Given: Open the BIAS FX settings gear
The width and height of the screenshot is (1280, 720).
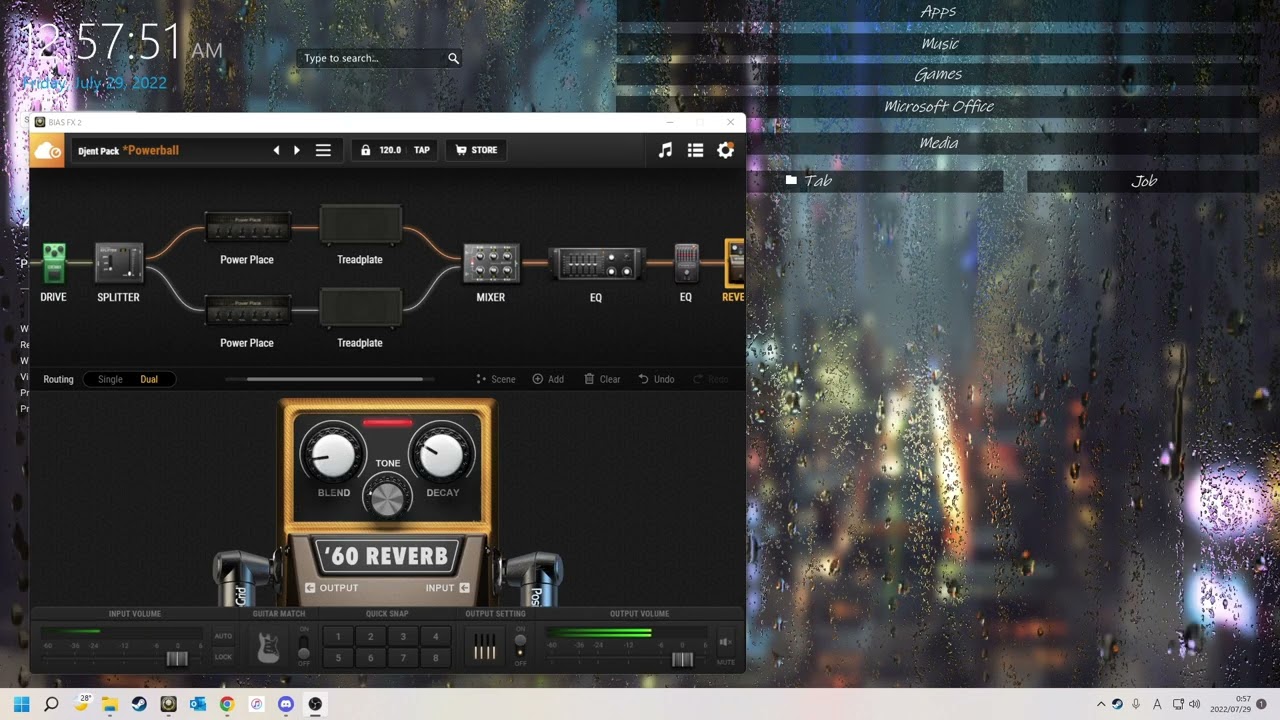Looking at the screenshot, I should click(x=725, y=150).
